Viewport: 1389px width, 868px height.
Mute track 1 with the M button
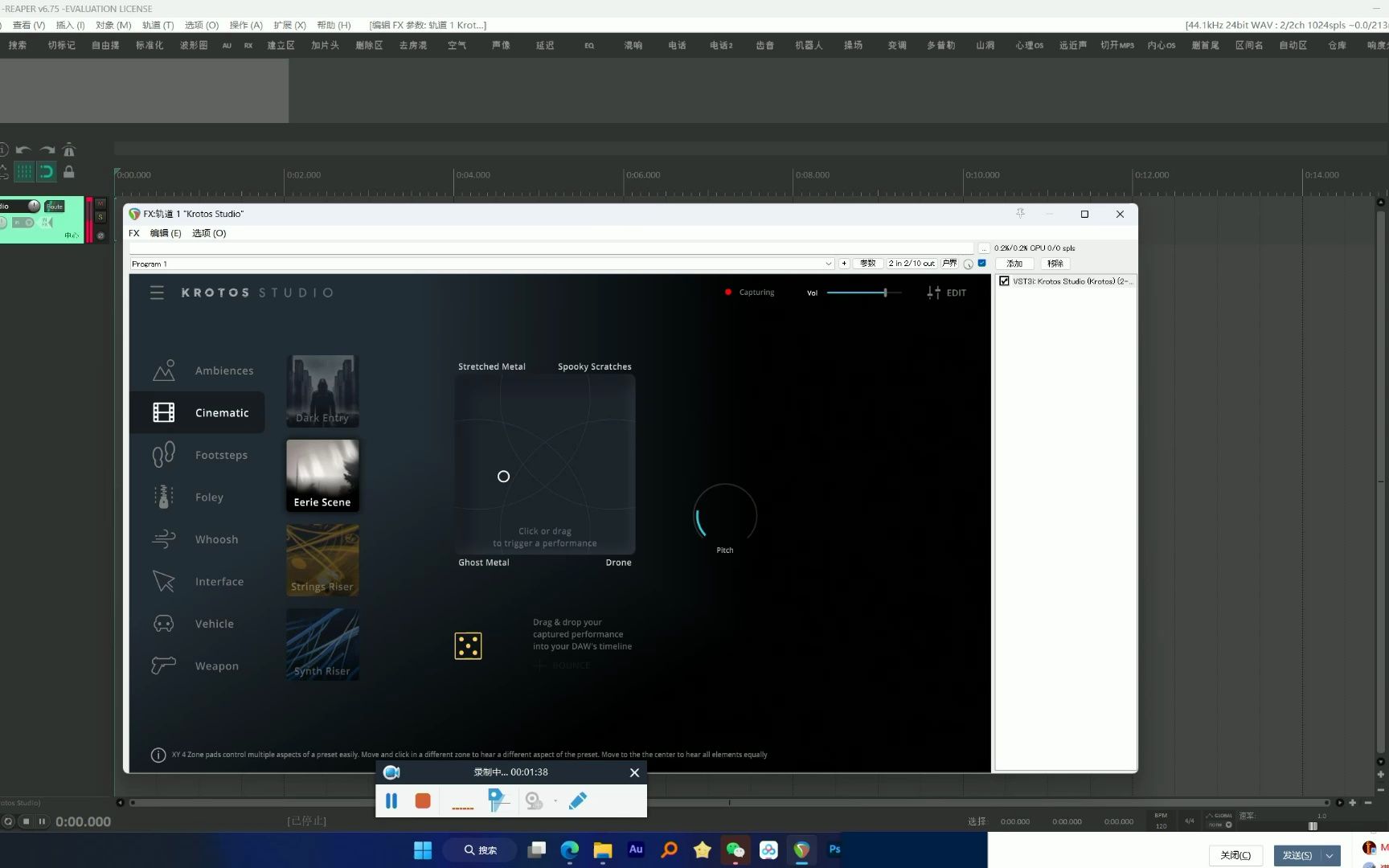click(100, 204)
